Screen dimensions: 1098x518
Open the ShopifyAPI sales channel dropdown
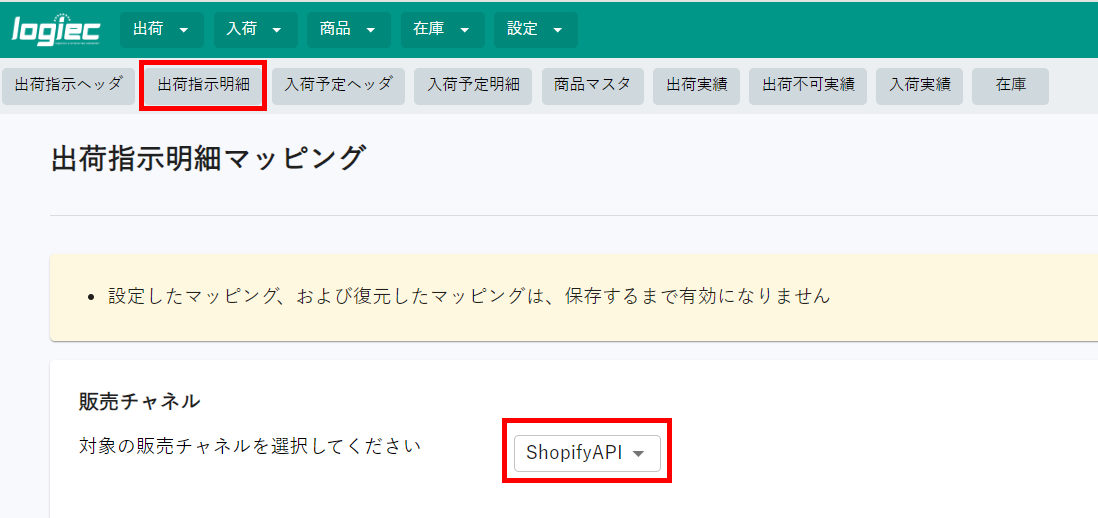pos(587,453)
